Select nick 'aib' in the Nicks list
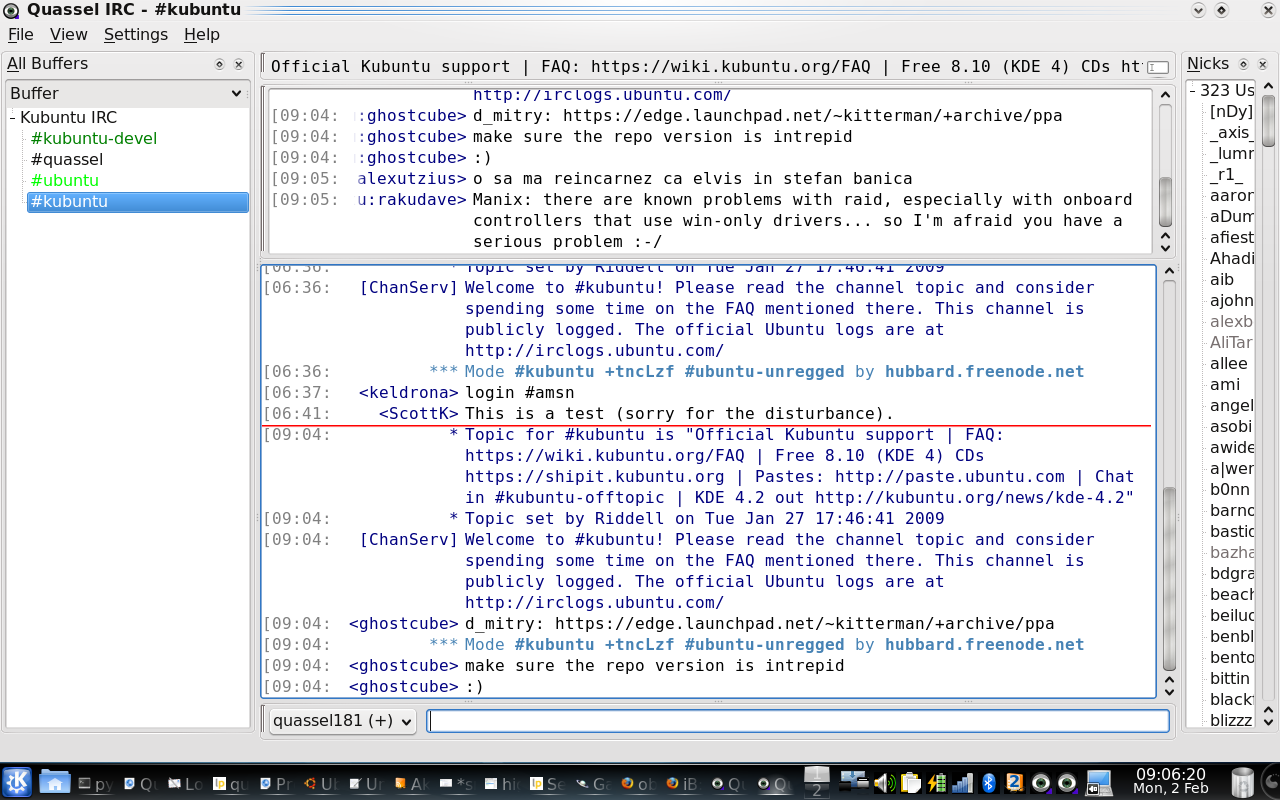Image resolution: width=1280 pixels, height=800 pixels. (x=1222, y=279)
